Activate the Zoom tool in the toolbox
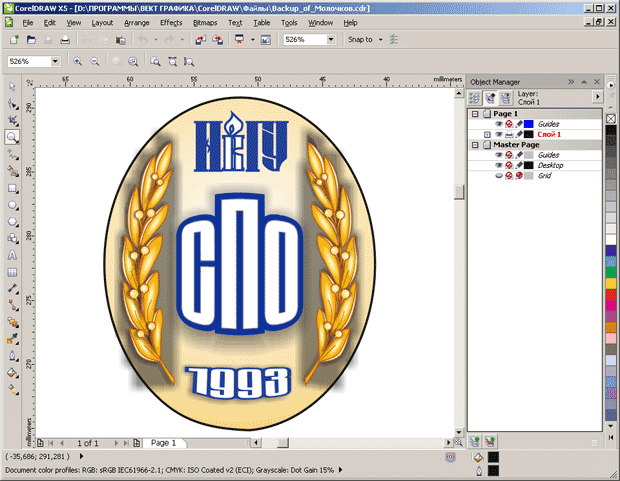Image resolution: width=620 pixels, height=481 pixels. (13, 136)
